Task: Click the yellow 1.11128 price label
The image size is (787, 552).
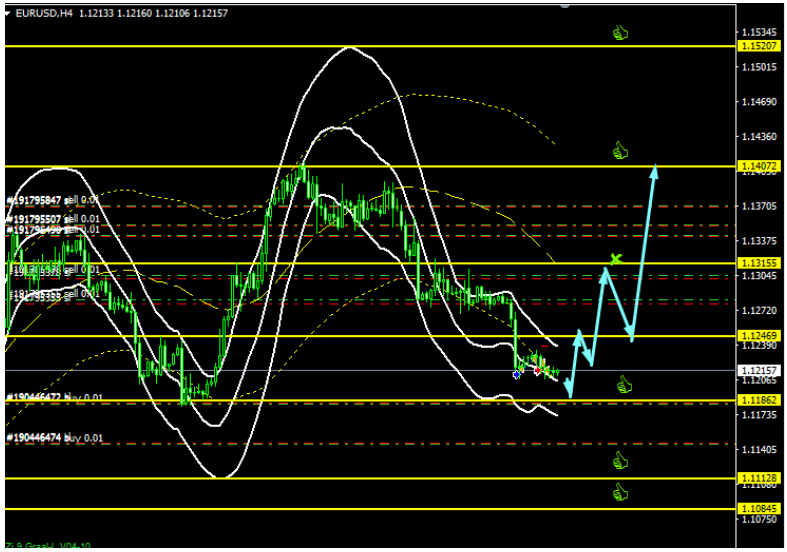Action: coord(759,478)
